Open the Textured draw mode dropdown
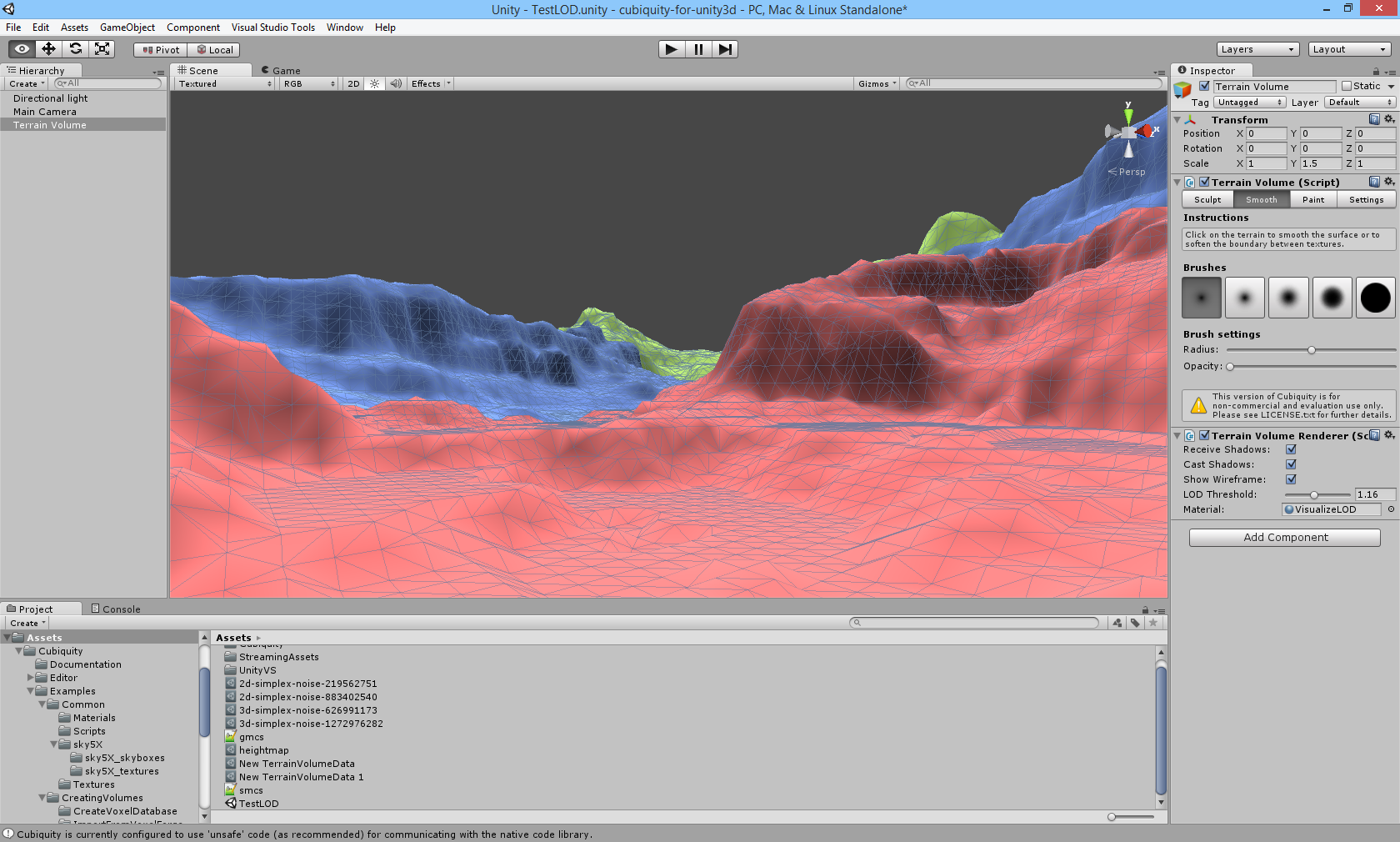 pyautogui.click(x=224, y=83)
